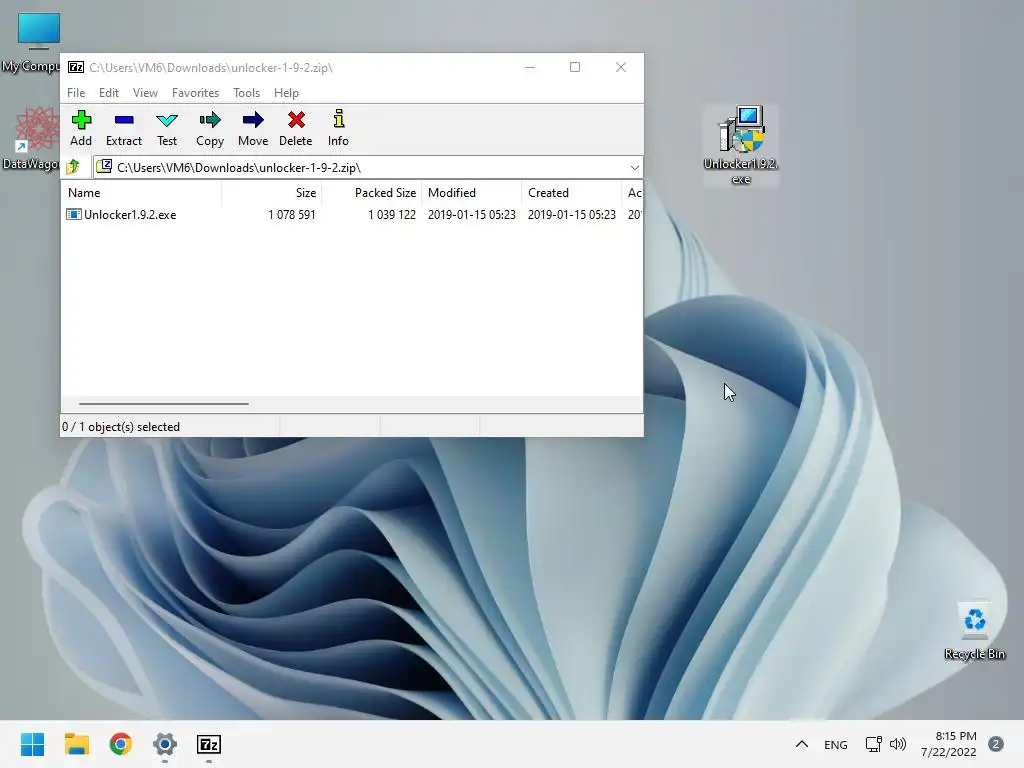Open the Windows Start menu
Screen dimensions: 1024x768
point(33,744)
